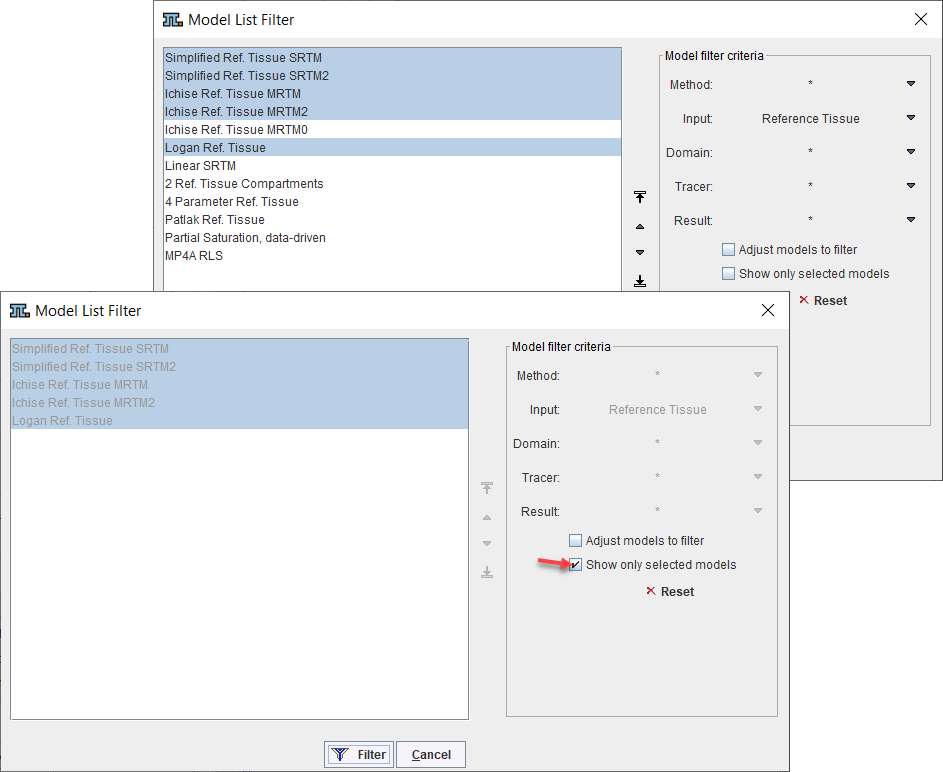Move model down one in back window
The height and width of the screenshot is (772, 943).
tap(640, 253)
